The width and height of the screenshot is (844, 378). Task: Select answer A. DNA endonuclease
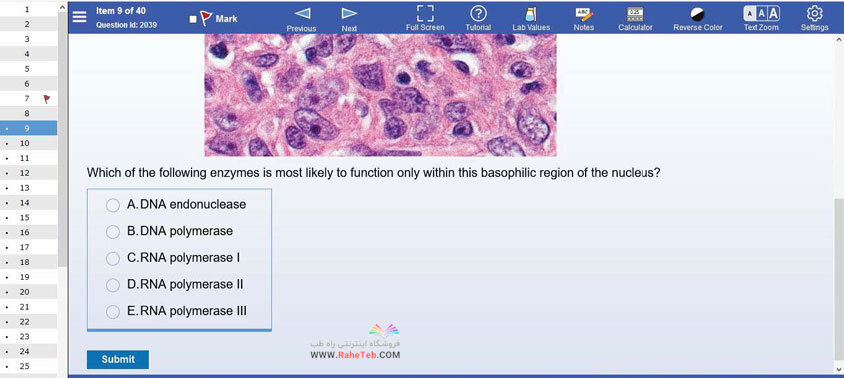coord(112,205)
